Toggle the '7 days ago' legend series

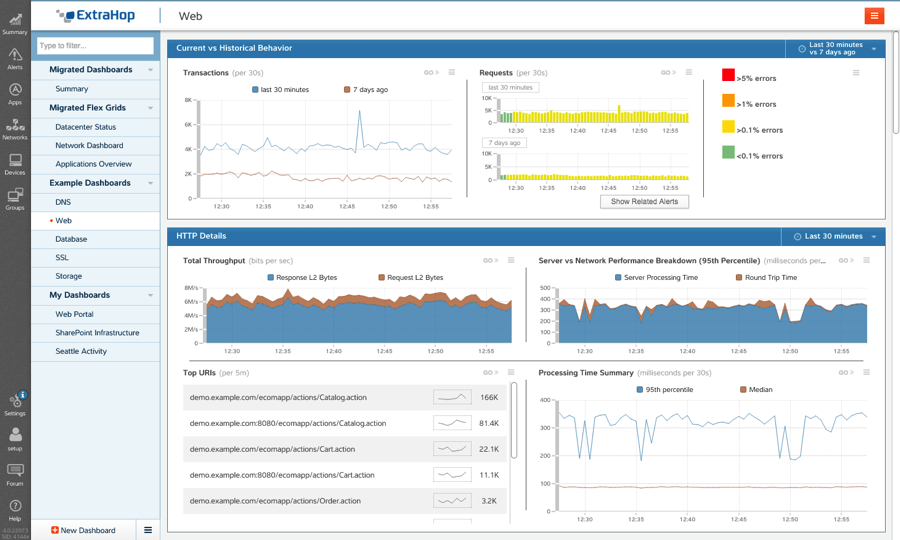coord(366,90)
